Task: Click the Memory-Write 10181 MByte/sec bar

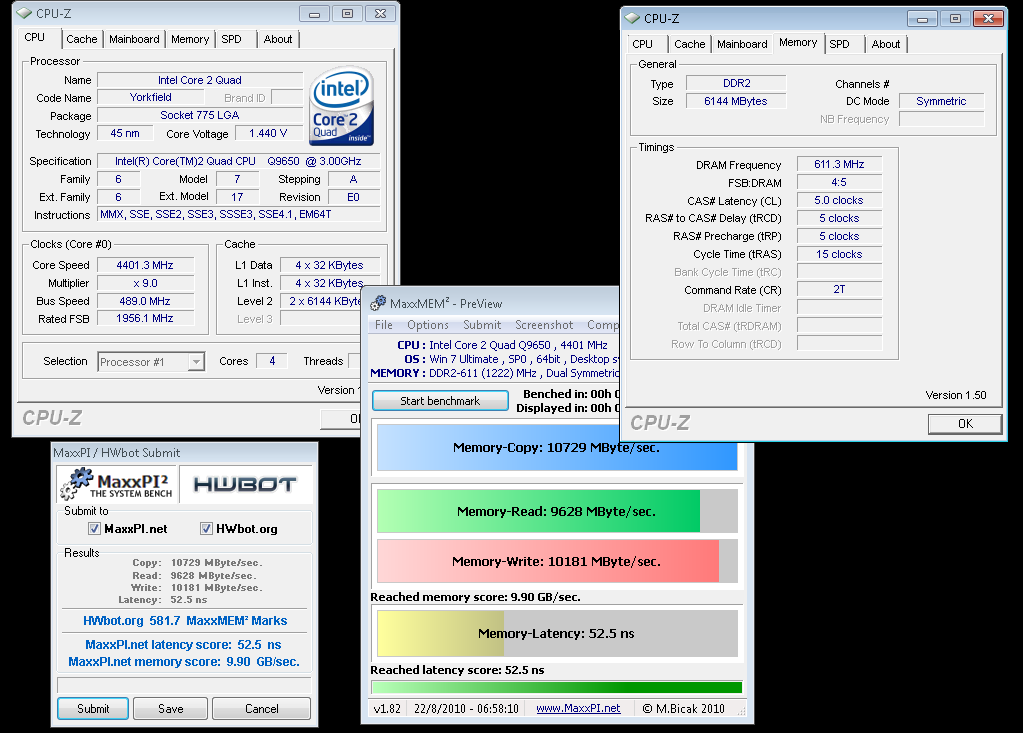Action: pos(557,561)
